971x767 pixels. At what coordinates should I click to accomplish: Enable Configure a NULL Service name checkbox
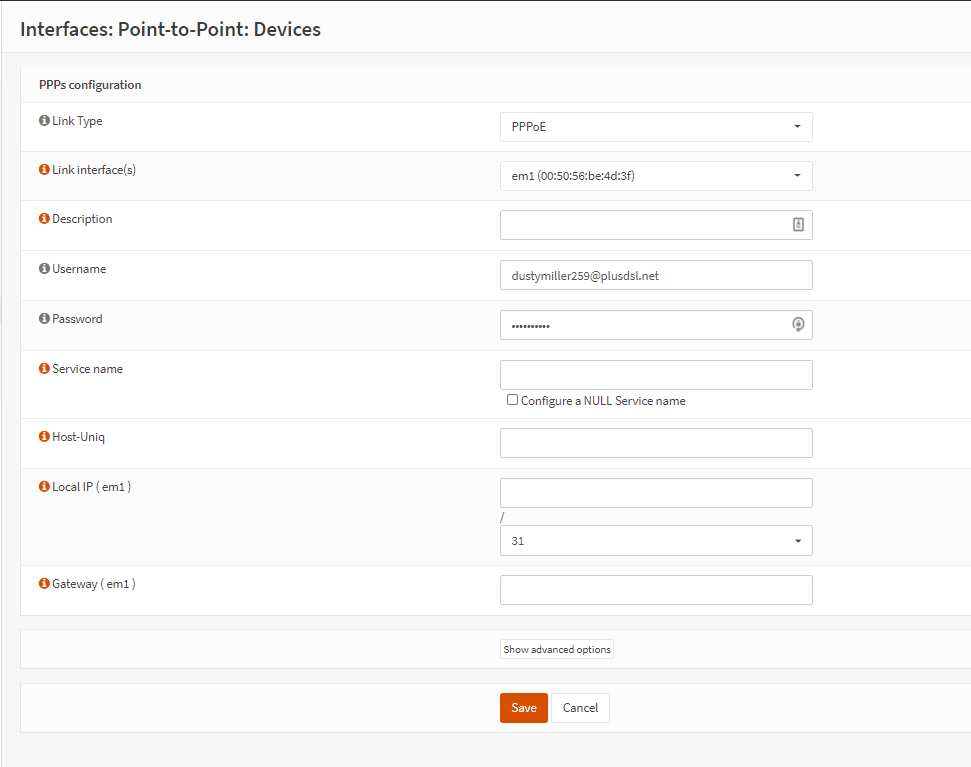(512, 400)
